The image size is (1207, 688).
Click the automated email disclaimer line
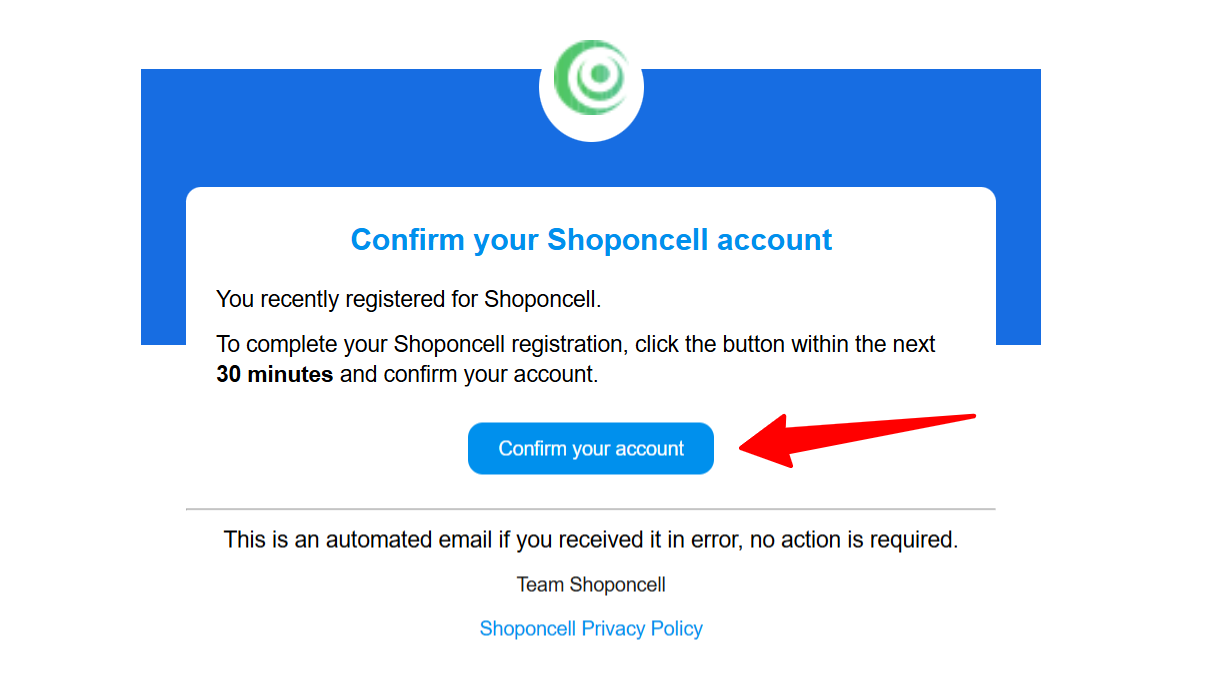tap(591, 539)
